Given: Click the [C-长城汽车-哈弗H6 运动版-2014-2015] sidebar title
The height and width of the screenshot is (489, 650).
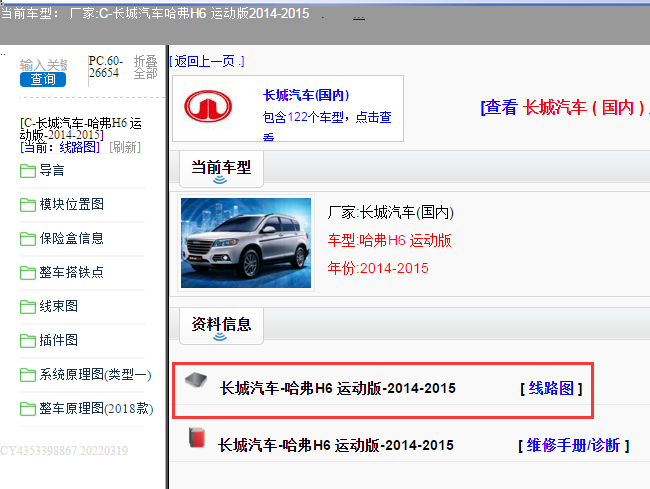Looking at the screenshot, I should [81, 128].
